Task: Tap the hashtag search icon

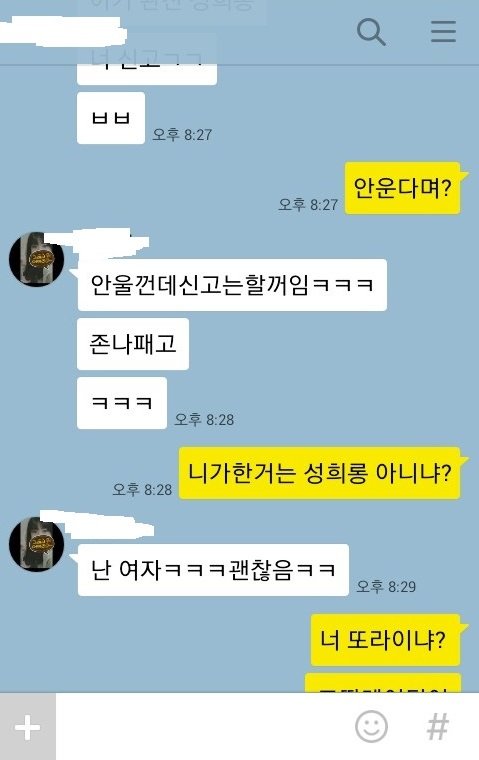Action: tap(437, 727)
